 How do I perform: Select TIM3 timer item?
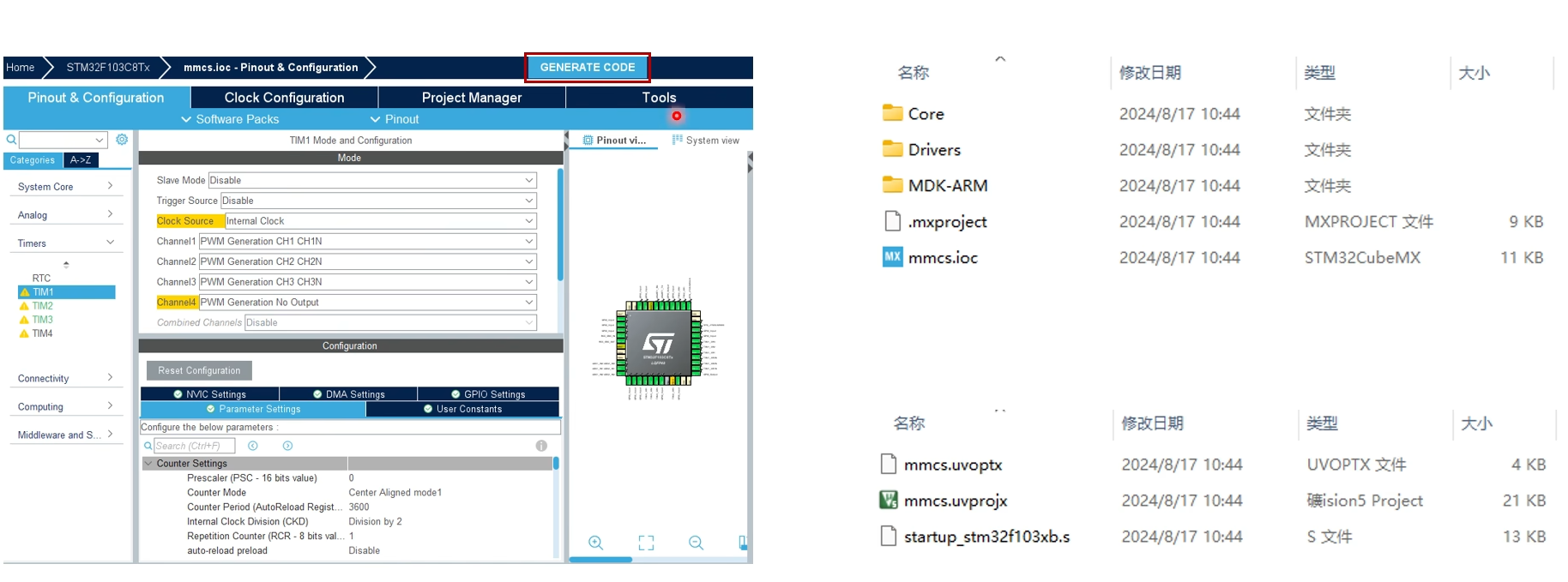click(x=42, y=320)
